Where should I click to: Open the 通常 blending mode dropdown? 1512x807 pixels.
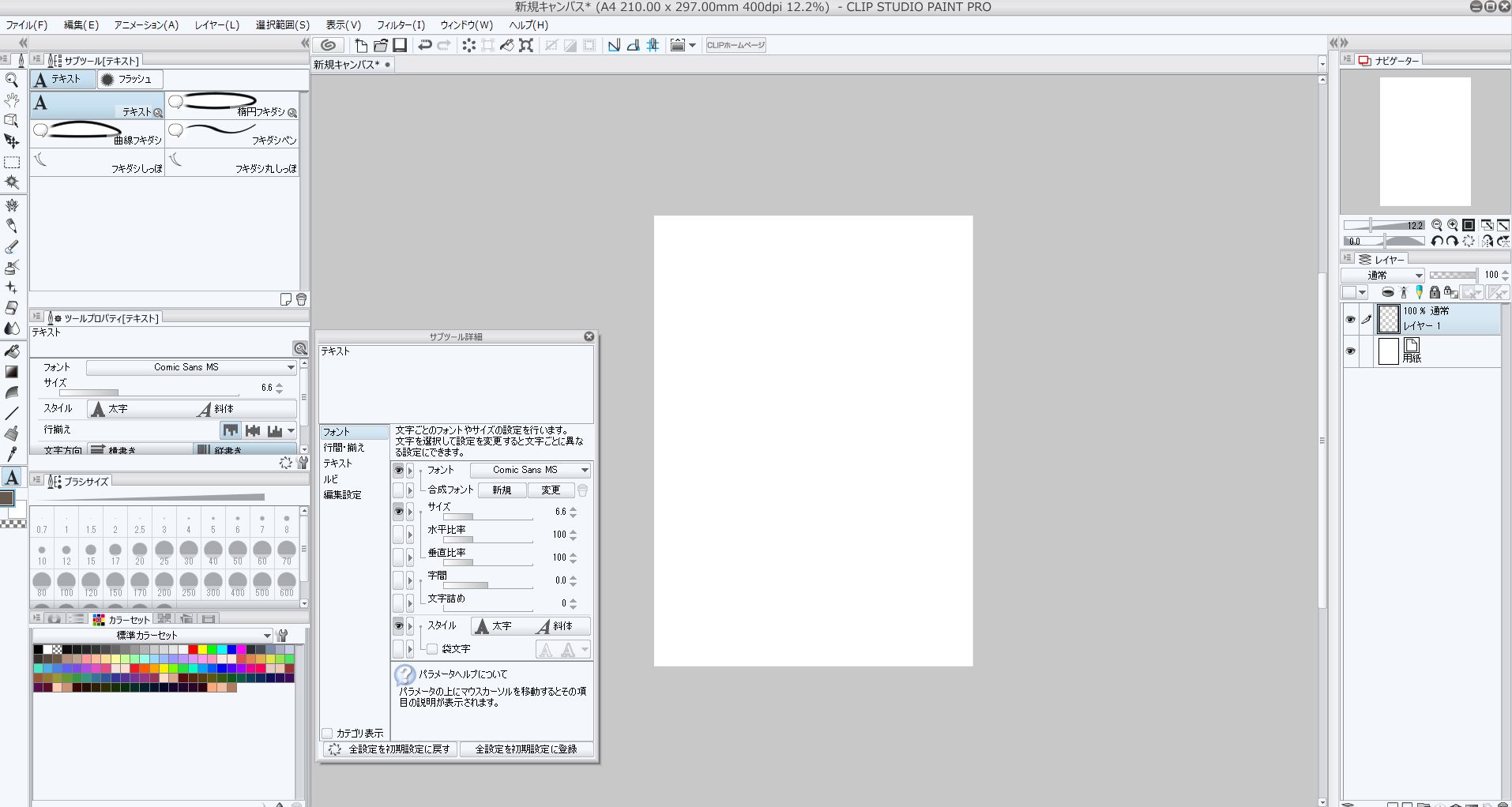1382,275
